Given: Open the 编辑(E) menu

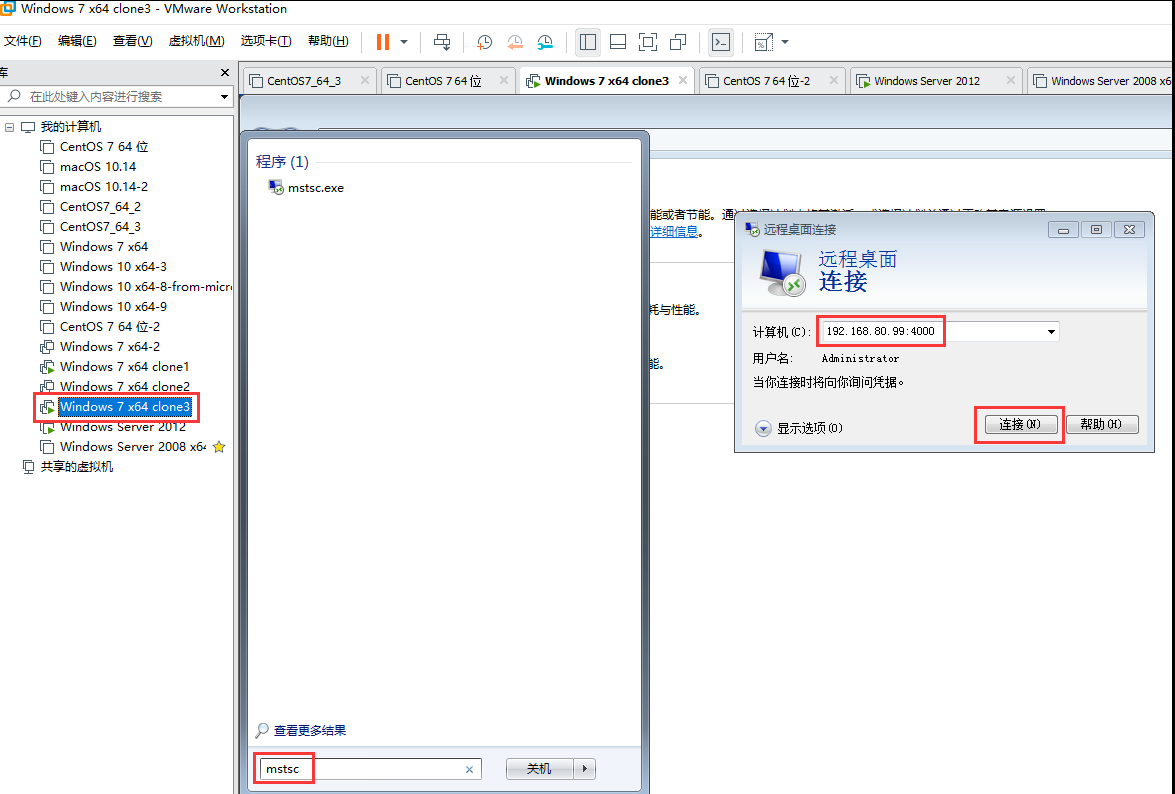Looking at the screenshot, I should (77, 41).
